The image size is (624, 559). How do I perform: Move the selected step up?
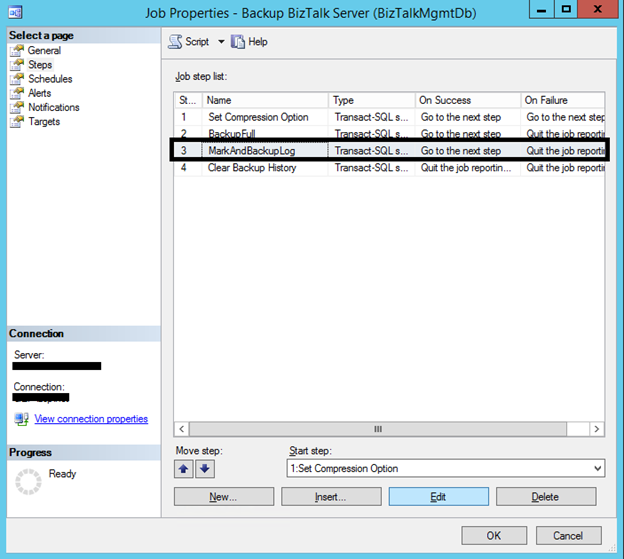pyautogui.click(x=183, y=469)
